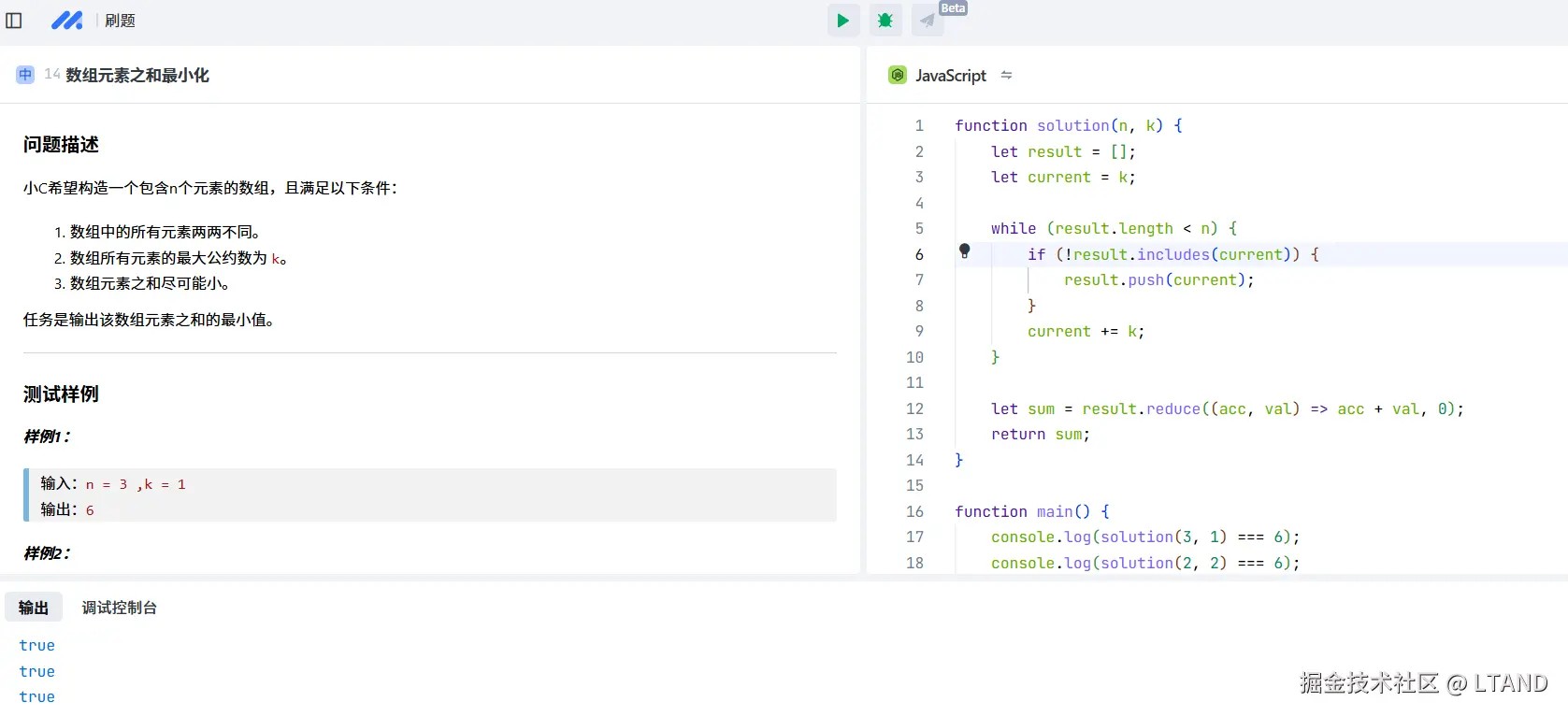Start debugging with the bug icon
Viewport: 1568px width, 716px height.
point(885,21)
